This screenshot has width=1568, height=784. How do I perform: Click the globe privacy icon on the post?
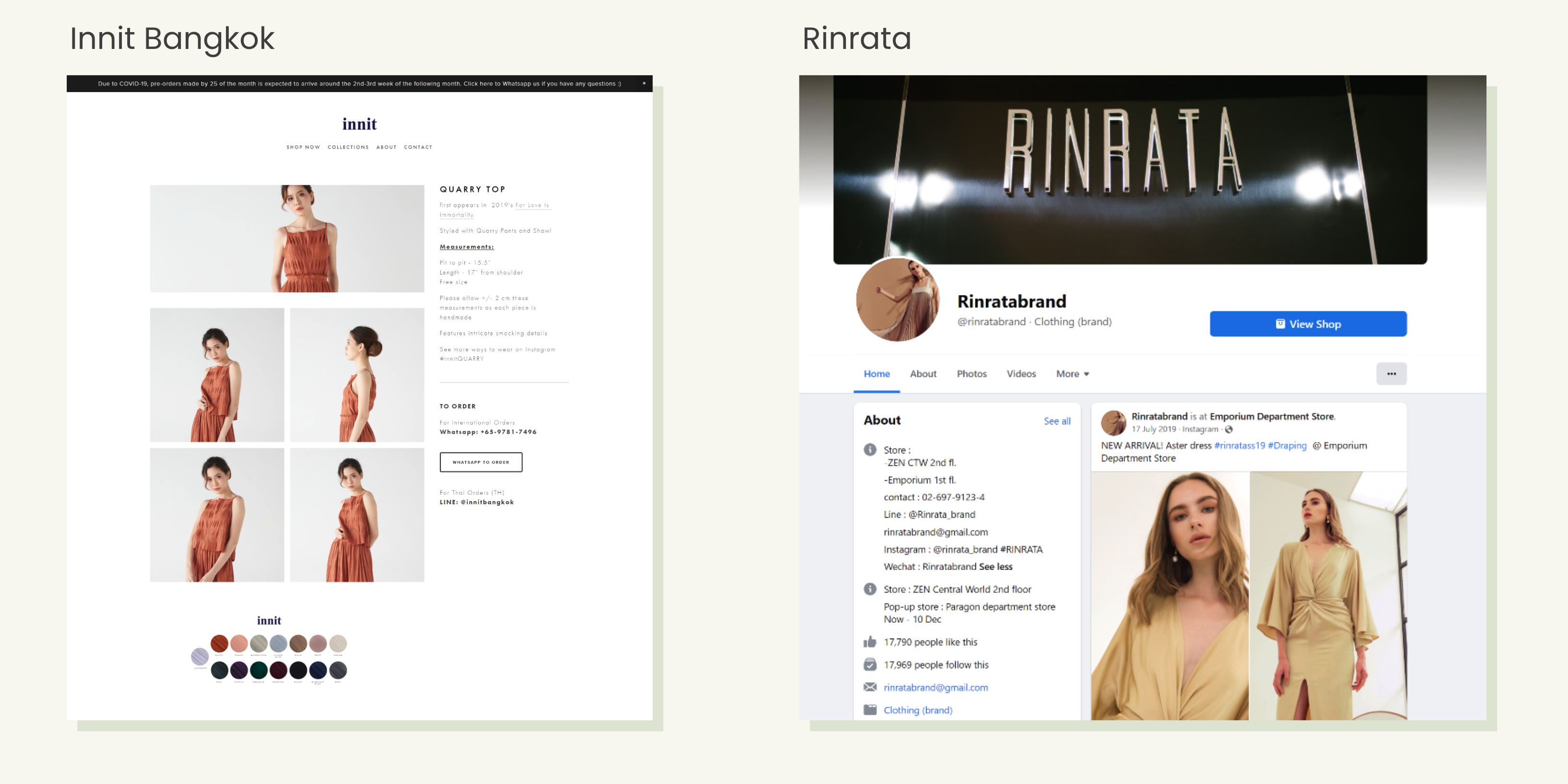pos(1228,429)
